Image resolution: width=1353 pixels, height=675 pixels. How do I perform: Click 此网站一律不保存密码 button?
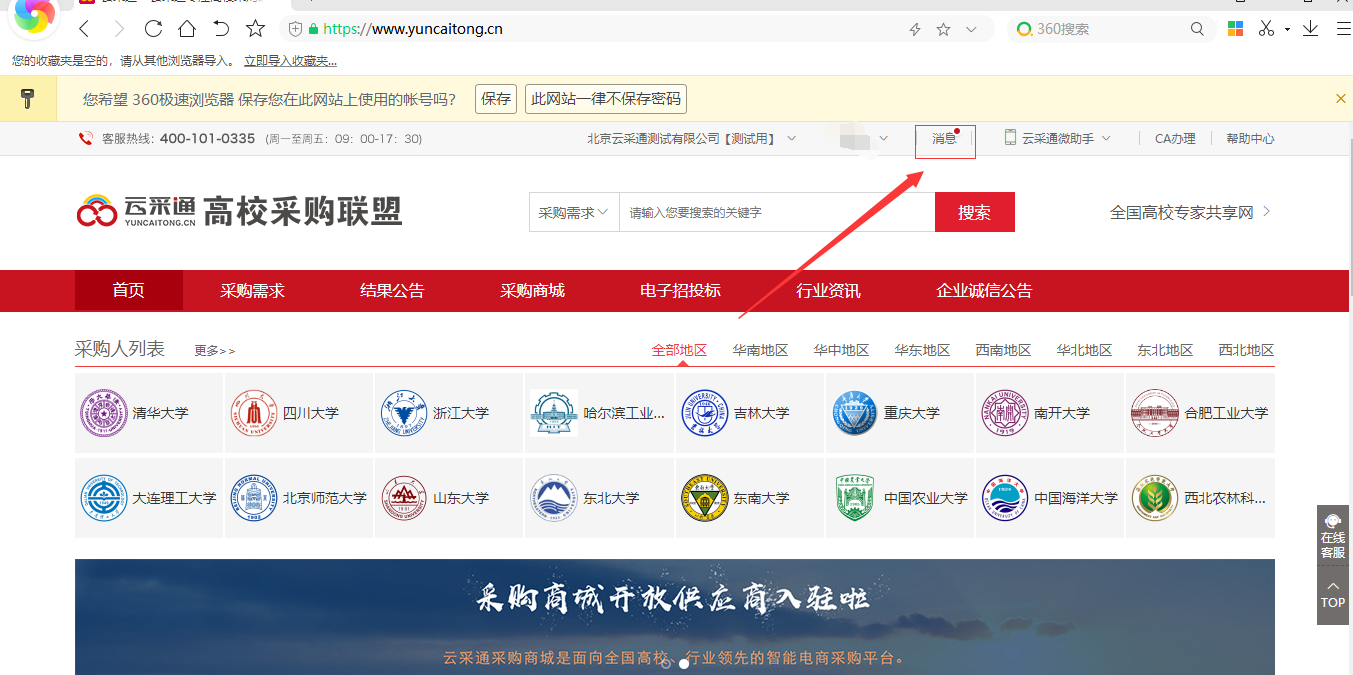point(606,99)
